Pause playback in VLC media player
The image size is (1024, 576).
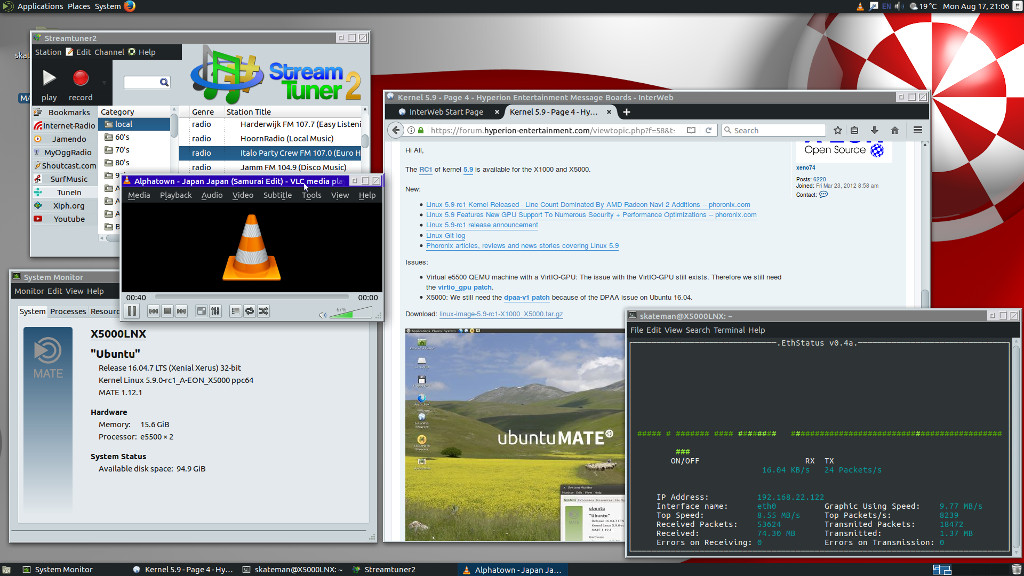pyautogui.click(x=132, y=312)
